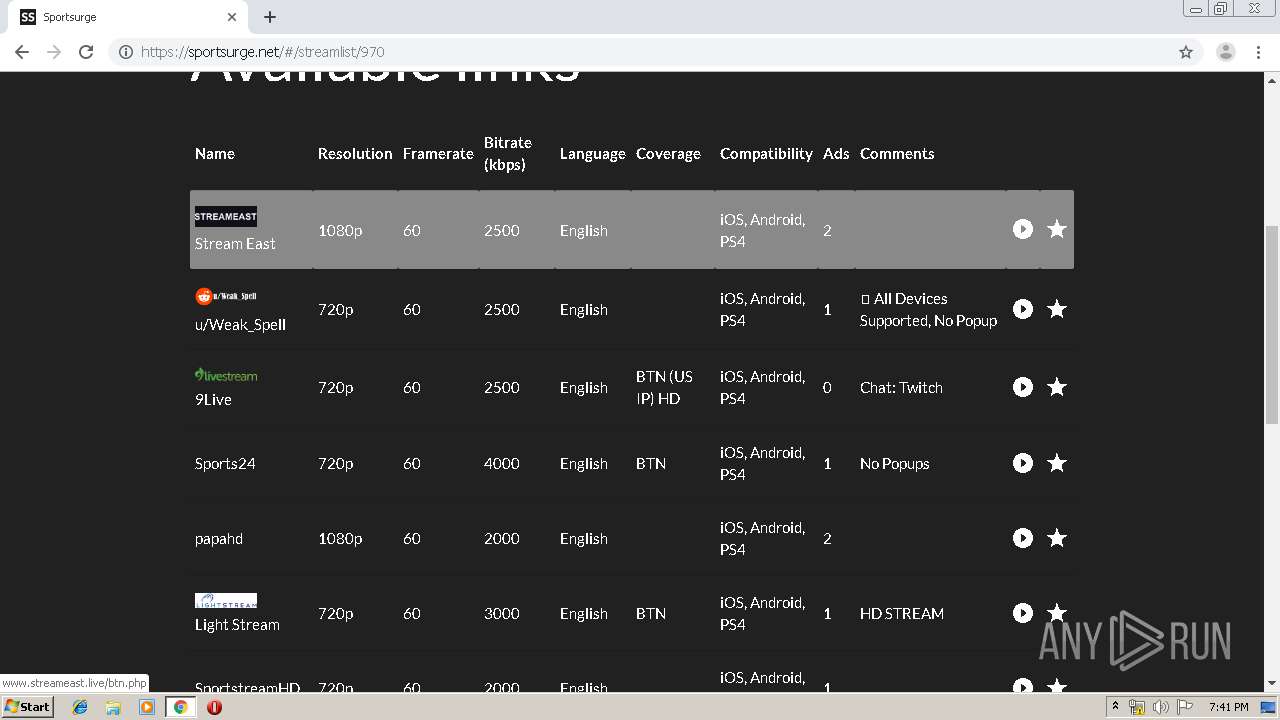1280x720 pixels.
Task: Play the u/Weak_Spell stream
Action: 1022,309
